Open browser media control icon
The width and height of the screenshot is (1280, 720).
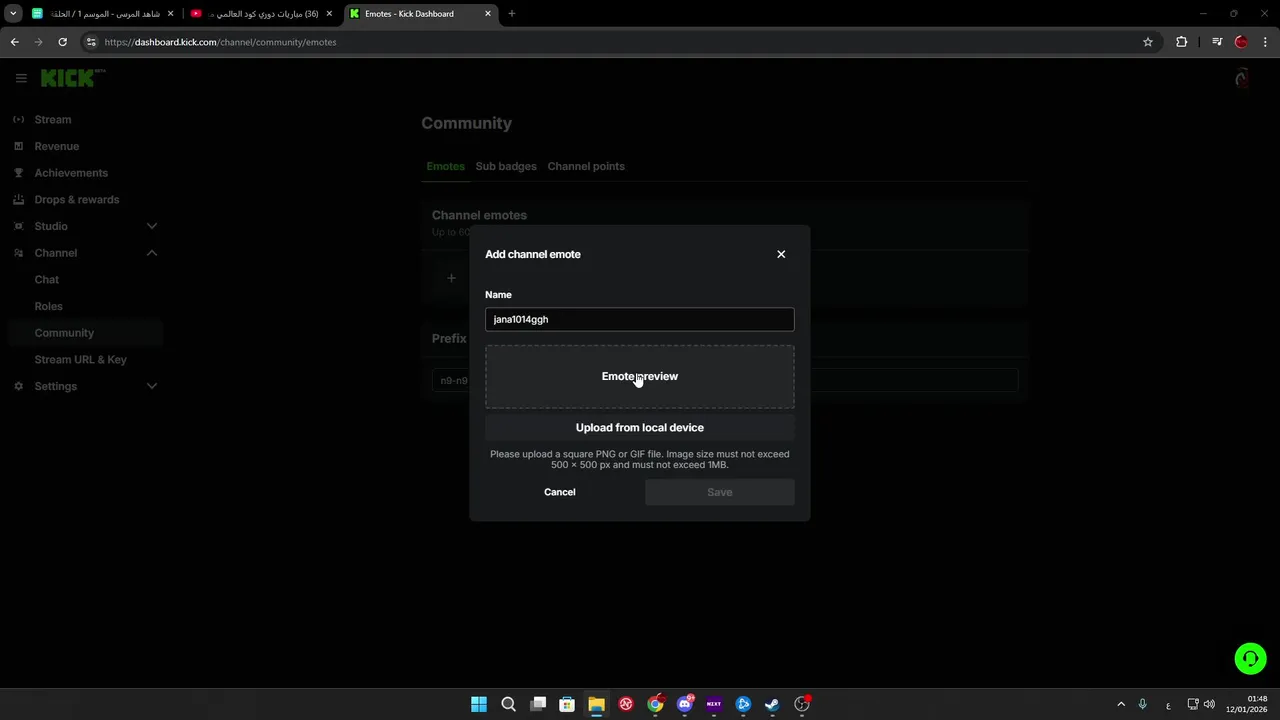pos(1216,42)
